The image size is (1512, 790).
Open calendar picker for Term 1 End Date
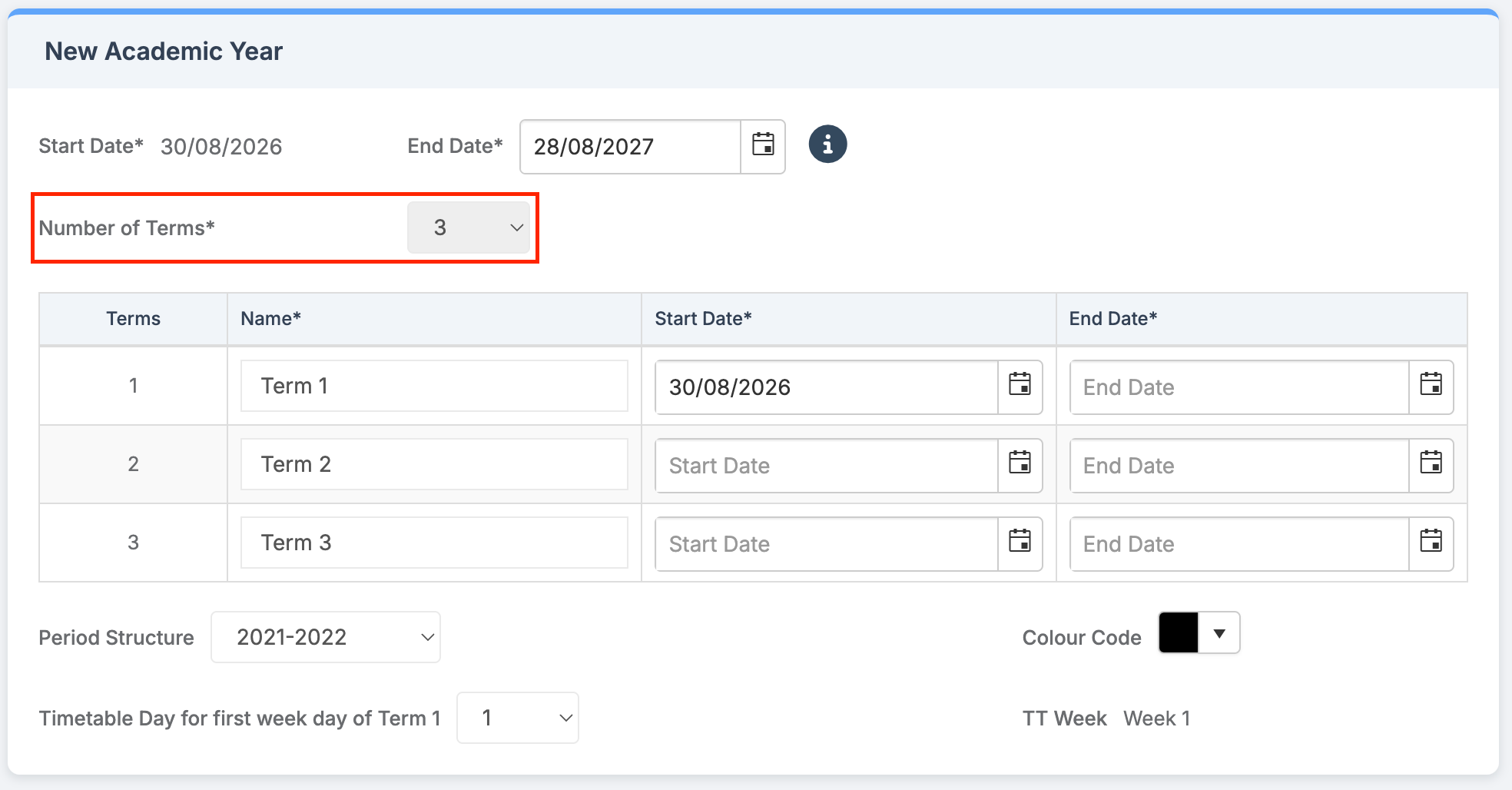[1431, 387]
